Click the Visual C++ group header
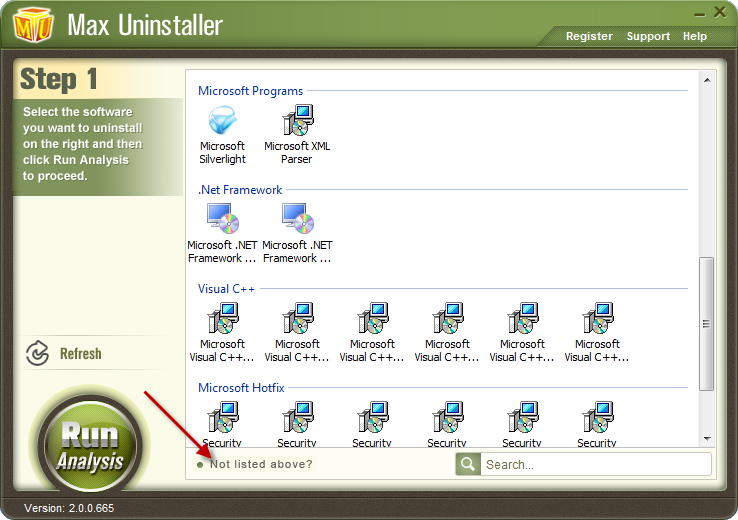The height and width of the screenshot is (520, 738). [x=226, y=288]
